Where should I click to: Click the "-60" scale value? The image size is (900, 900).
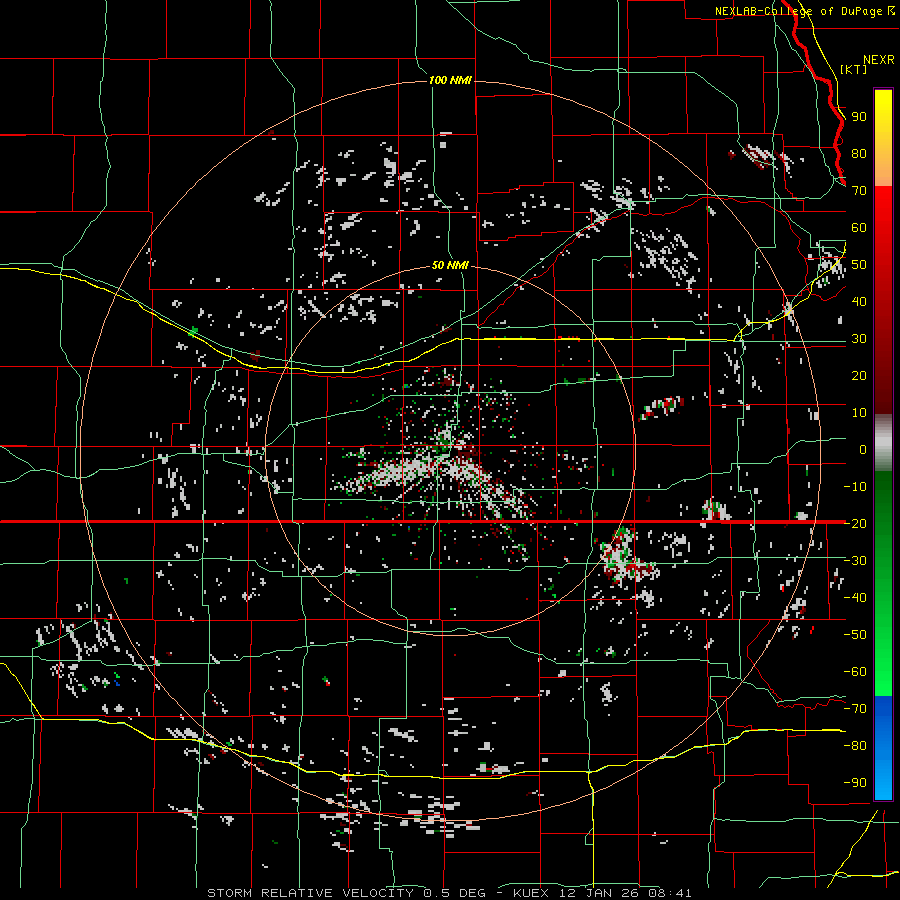855,672
